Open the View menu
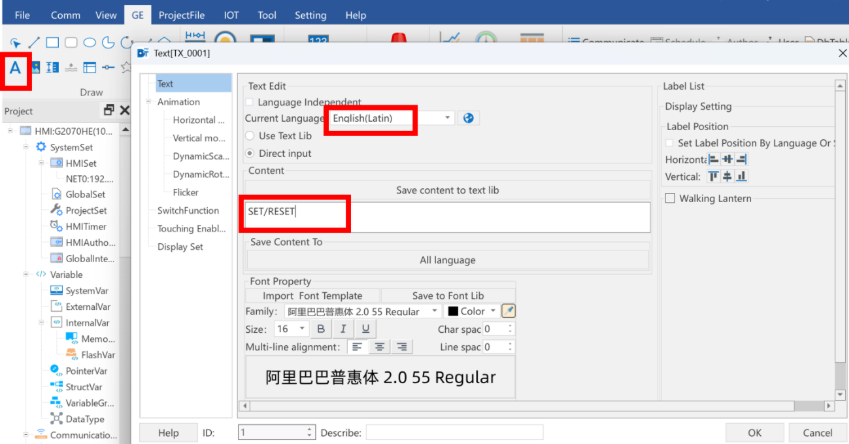The image size is (849, 444). point(106,15)
